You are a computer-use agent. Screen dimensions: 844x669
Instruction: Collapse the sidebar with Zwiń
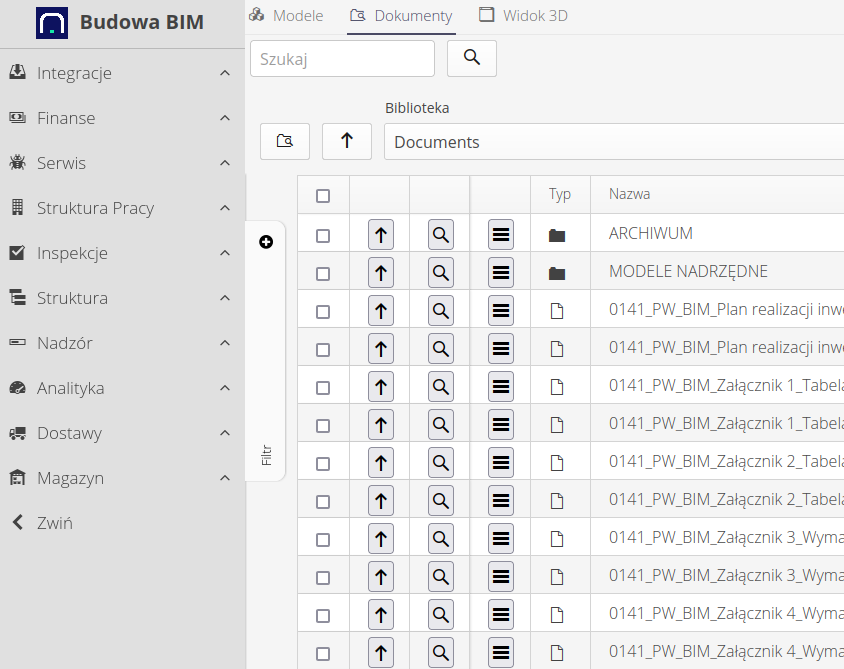54,523
